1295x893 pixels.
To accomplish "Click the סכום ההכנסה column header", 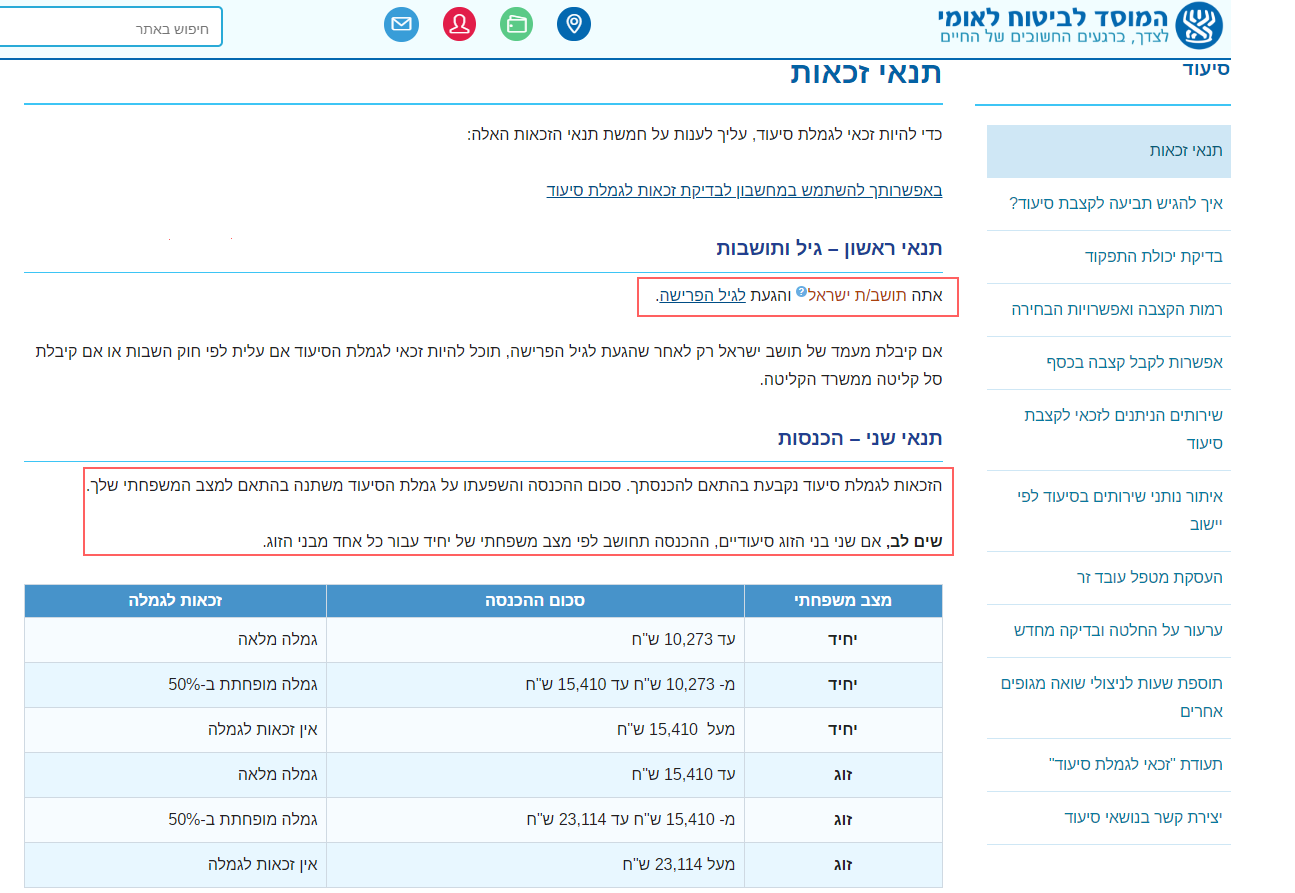I will tap(535, 600).
